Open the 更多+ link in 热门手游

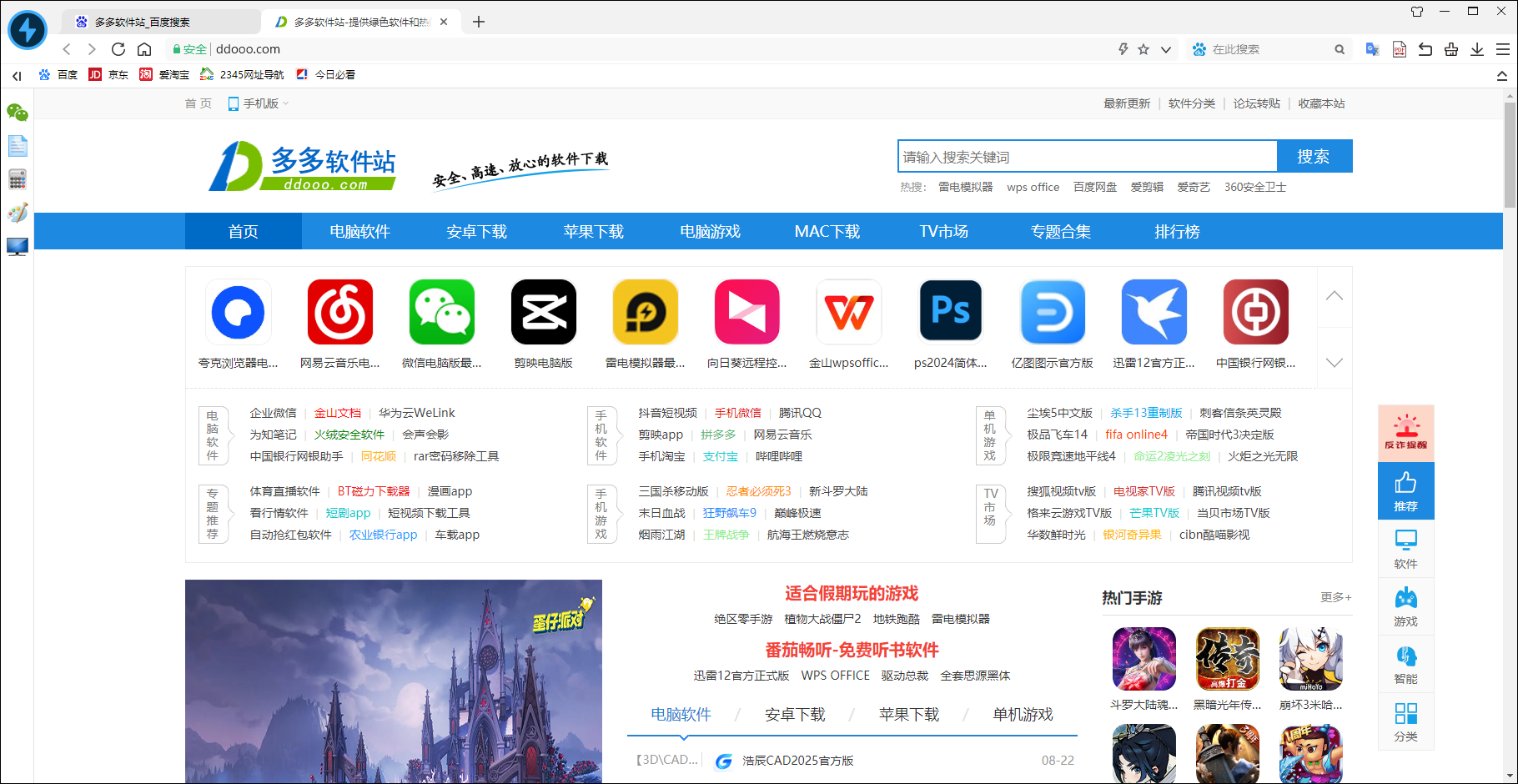1336,597
